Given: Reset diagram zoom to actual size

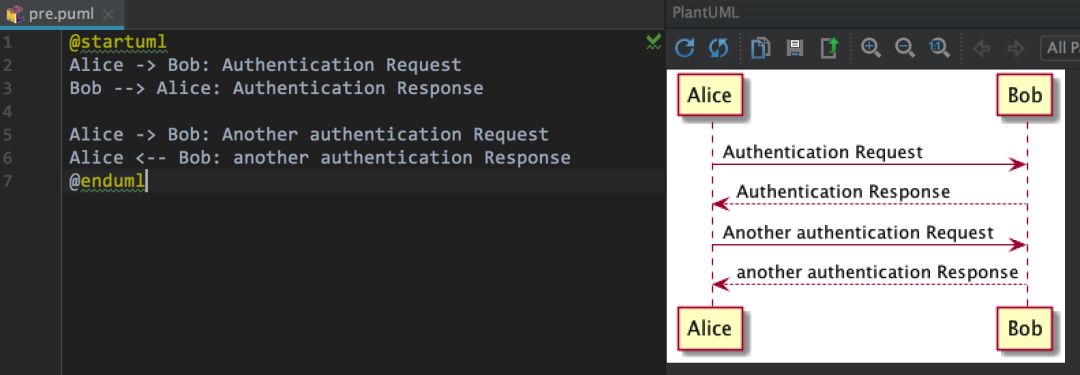Looking at the screenshot, I should pos(939,48).
